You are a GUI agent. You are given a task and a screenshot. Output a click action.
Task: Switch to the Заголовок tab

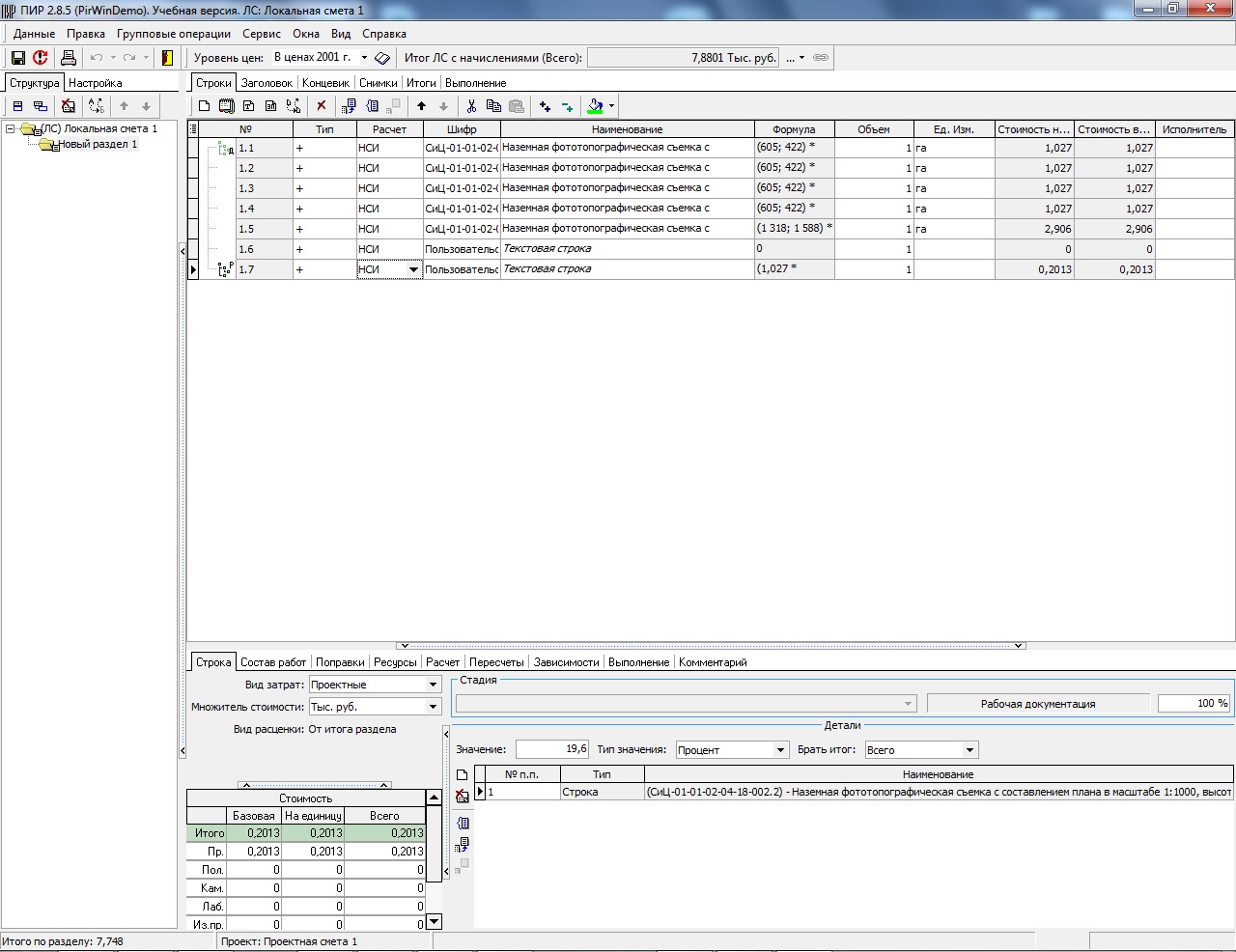point(267,83)
